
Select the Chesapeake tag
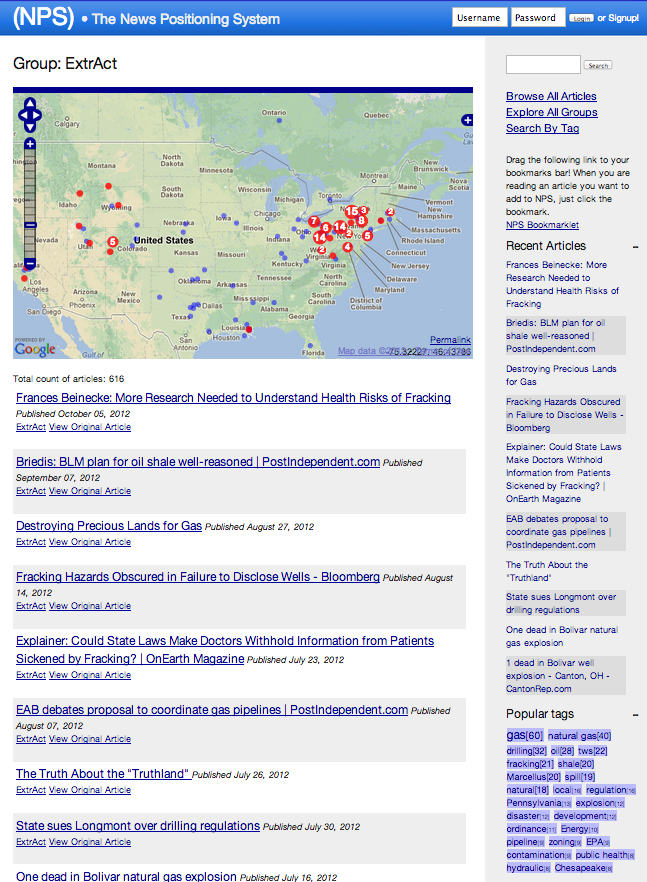coord(583,868)
